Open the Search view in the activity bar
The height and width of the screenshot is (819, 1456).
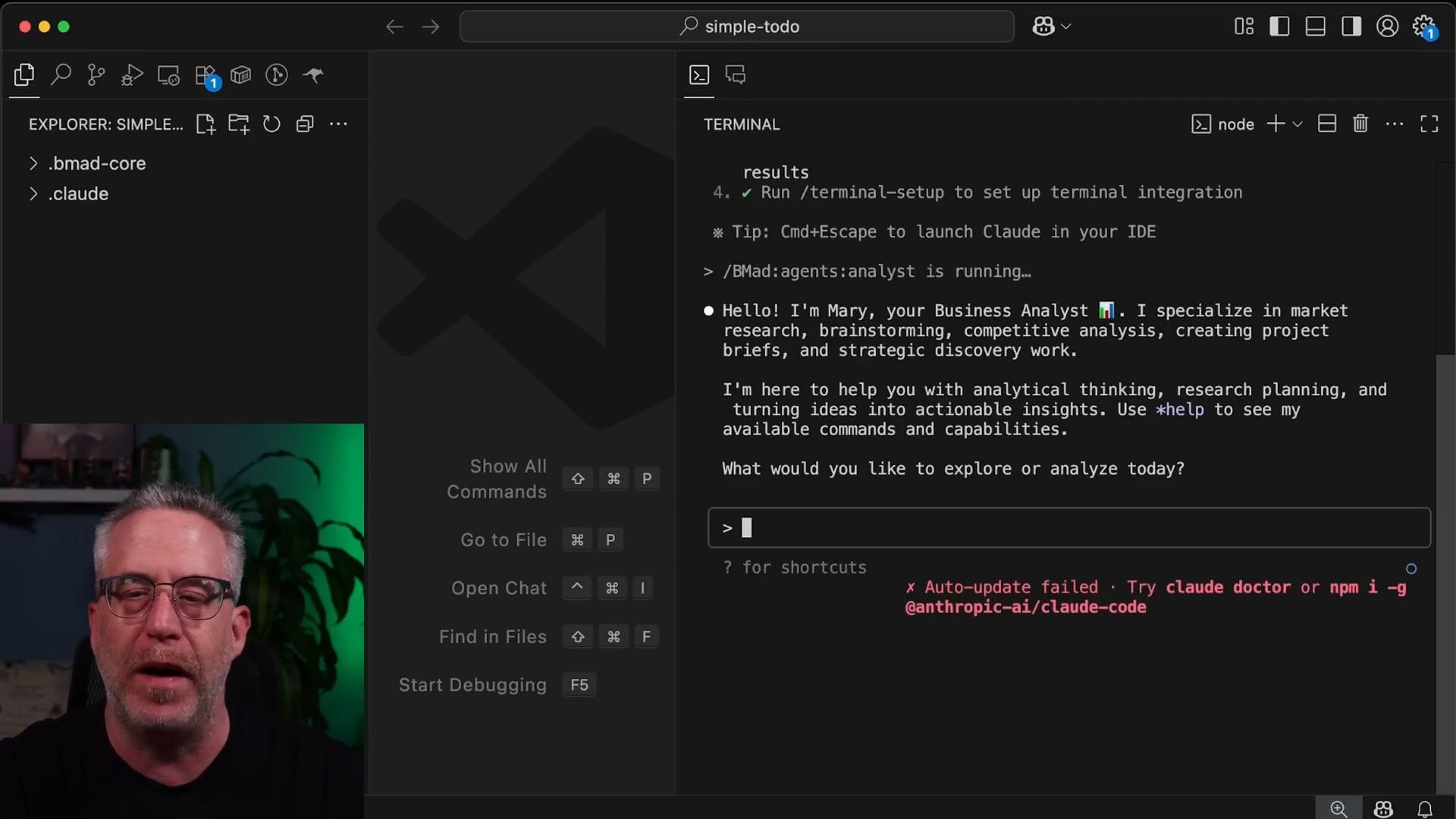pos(61,75)
